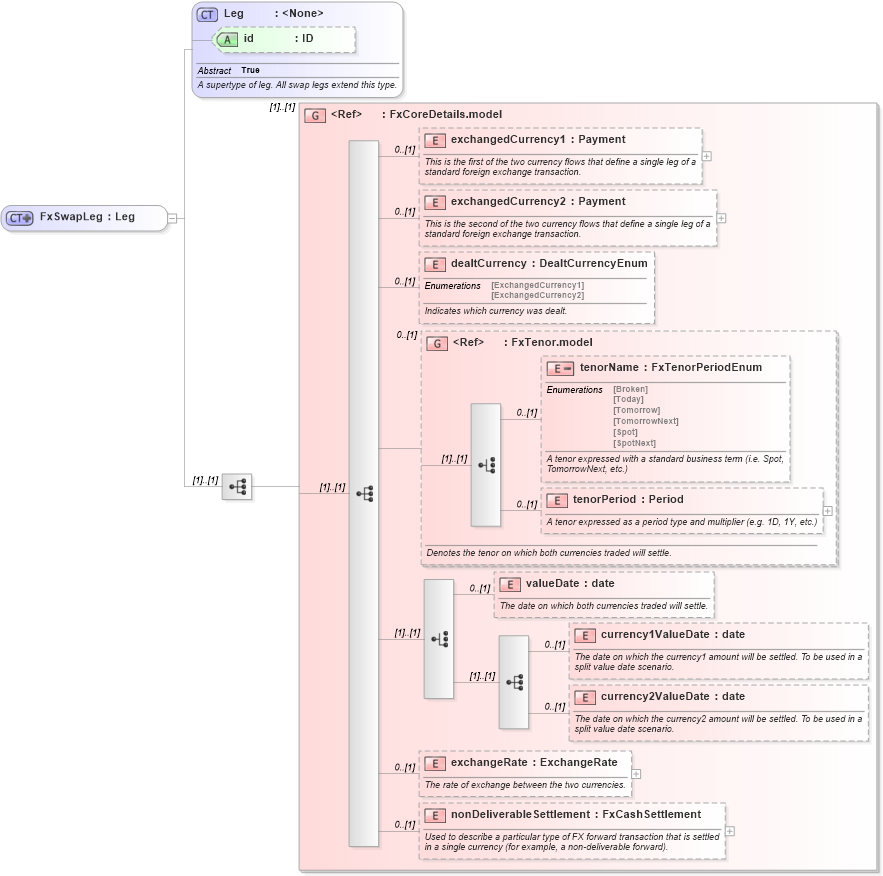The height and width of the screenshot is (876, 883).
Task: Click the currency2ValueDate description text
Action: [x=718, y=723]
